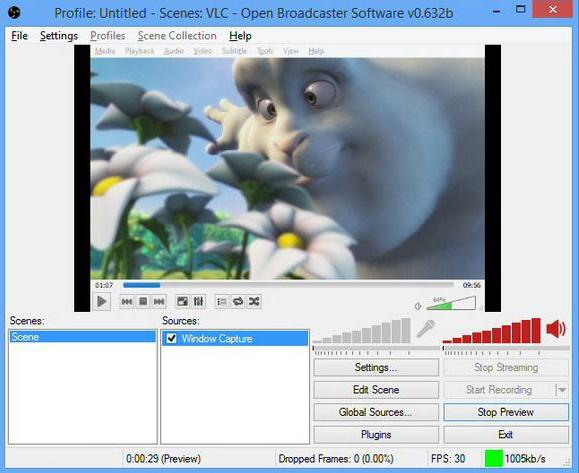The height and width of the screenshot is (473, 579).
Task: Click VLC next track button
Action: click(x=159, y=302)
